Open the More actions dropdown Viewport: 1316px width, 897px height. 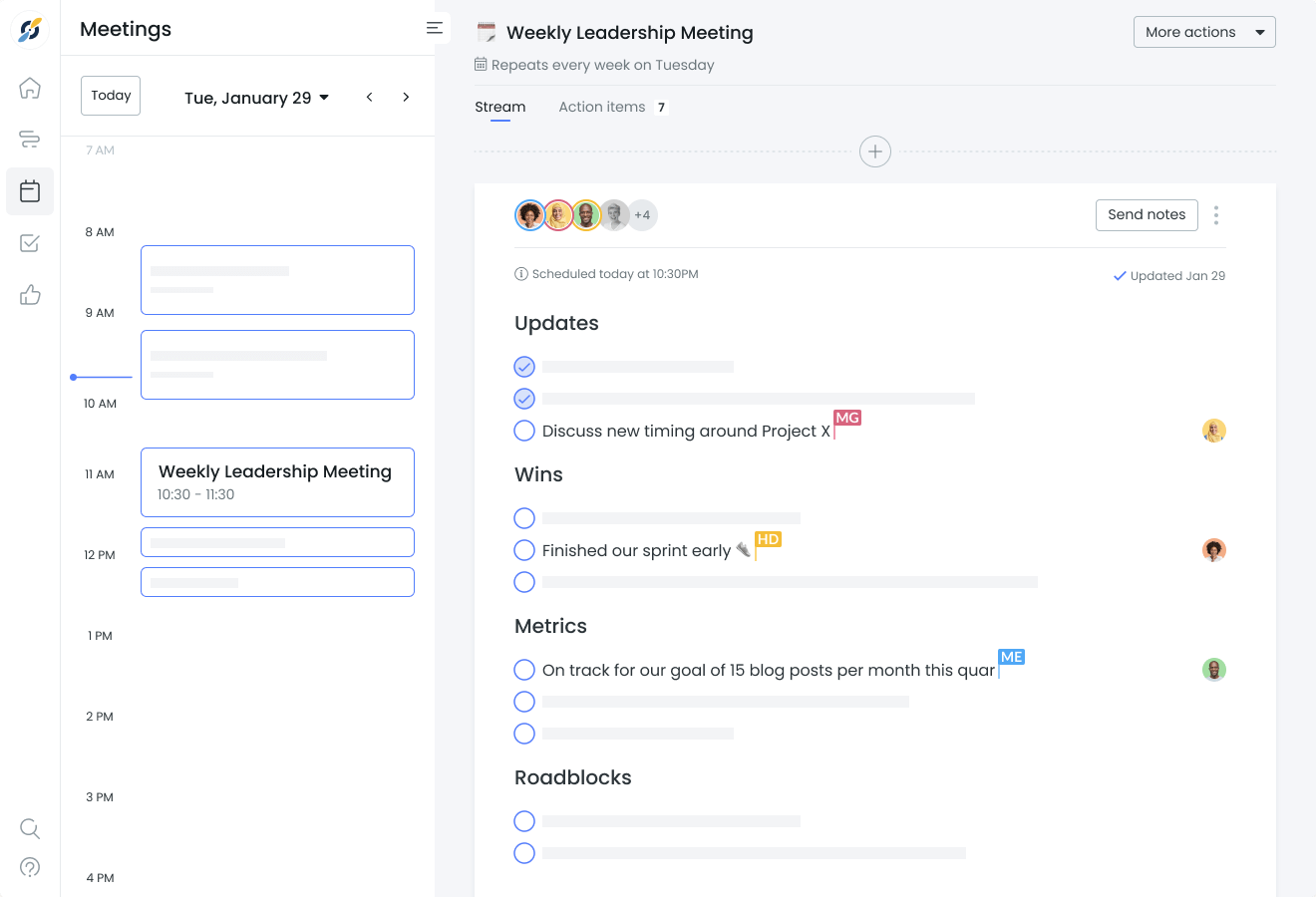pyautogui.click(x=1203, y=31)
